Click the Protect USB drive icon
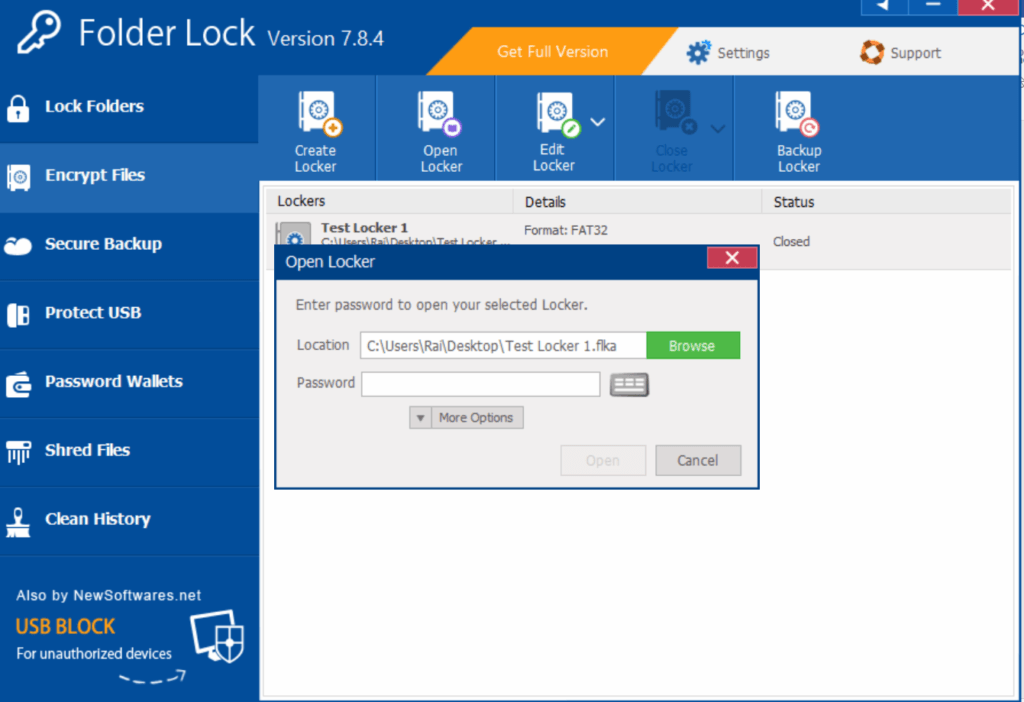1024x702 pixels. 18,315
